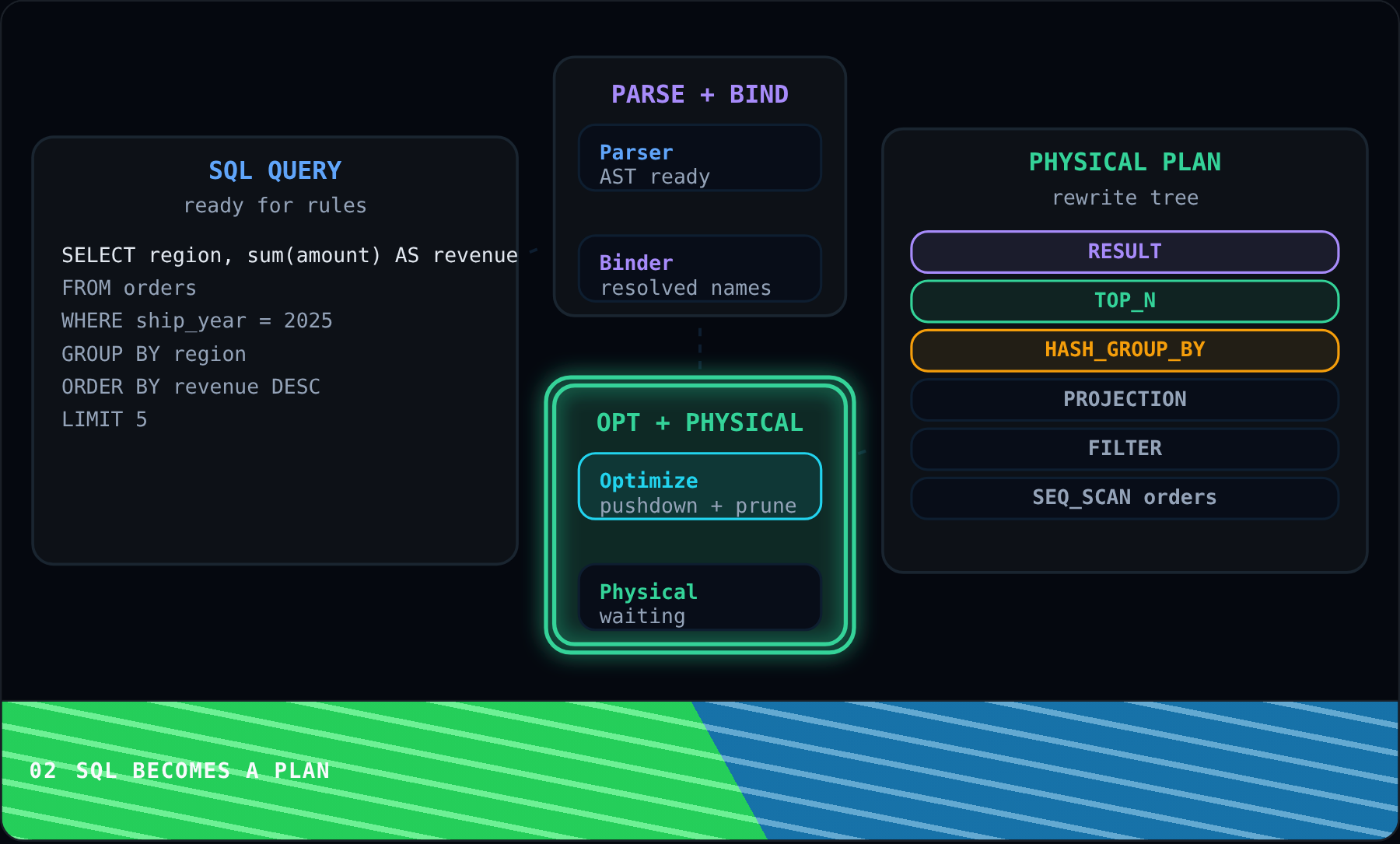The width and height of the screenshot is (1400, 844).
Task: Select the Physical waiting card
Action: (x=700, y=597)
